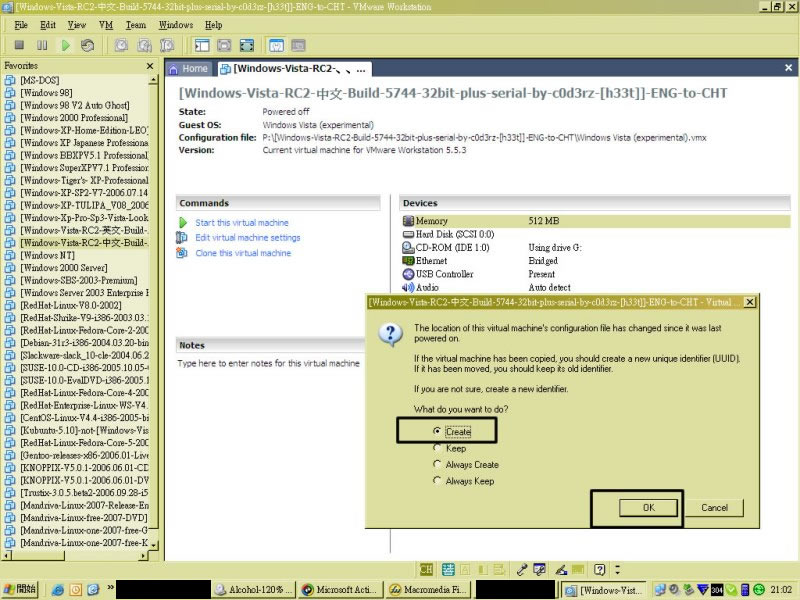Click the 21:02 clock in the system tray
The image size is (800, 600).
click(781, 589)
